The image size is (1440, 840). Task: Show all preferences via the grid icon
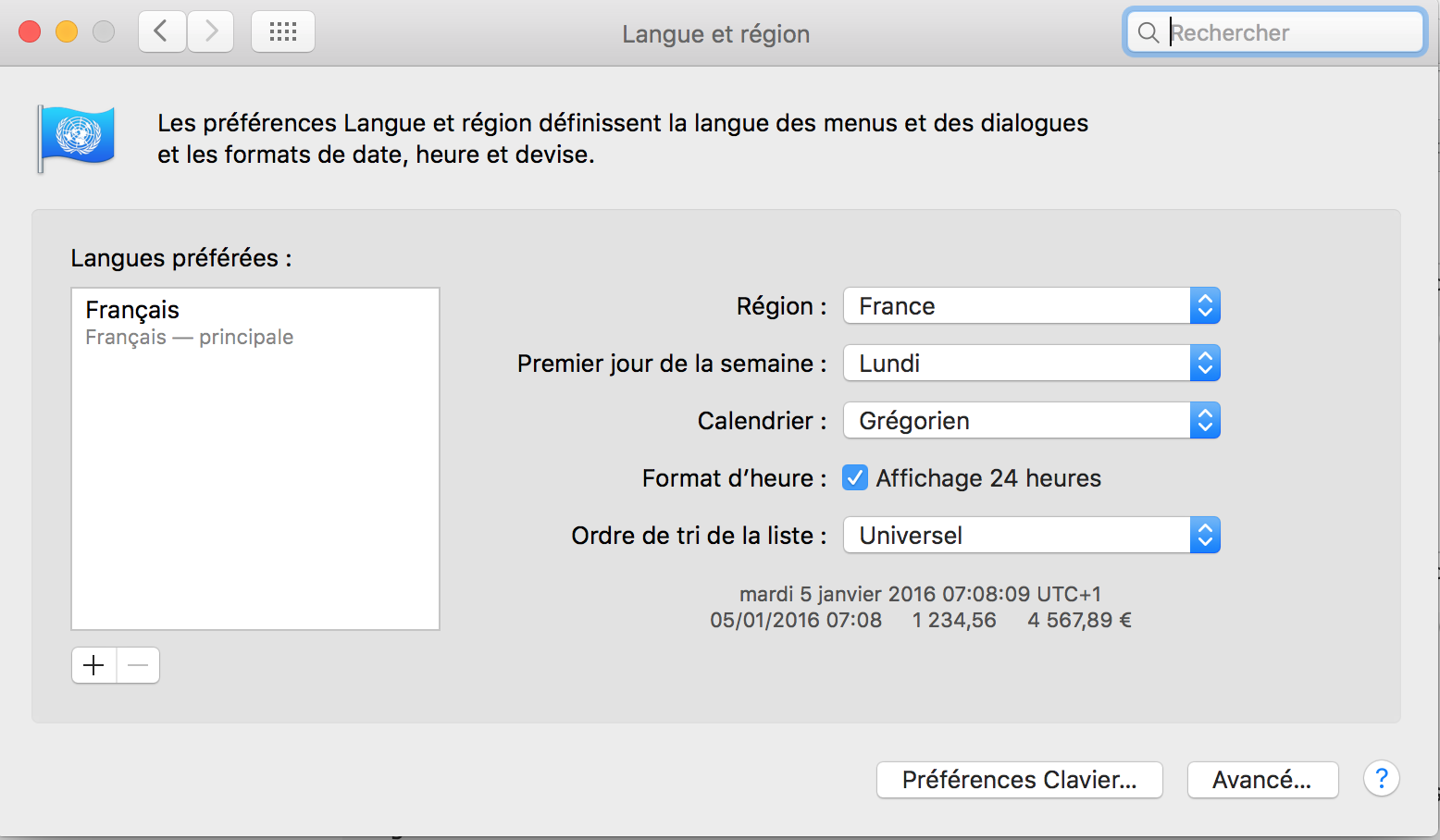pyautogui.click(x=283, y=32)
